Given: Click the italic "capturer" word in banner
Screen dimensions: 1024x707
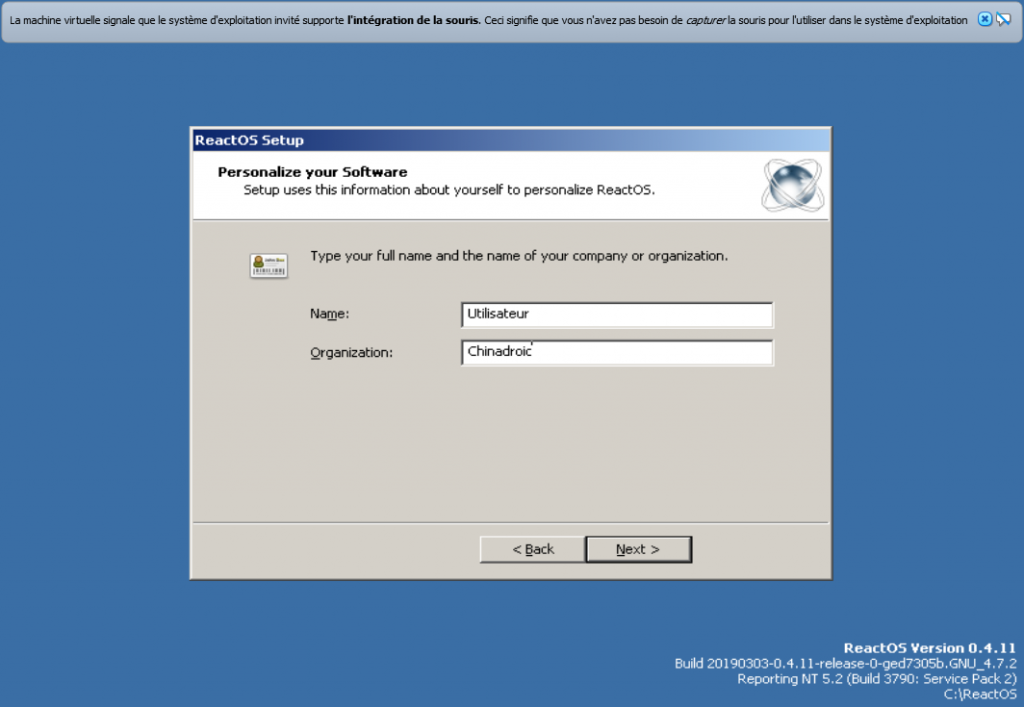Looking at the screenshot, I should click(705, 20).
